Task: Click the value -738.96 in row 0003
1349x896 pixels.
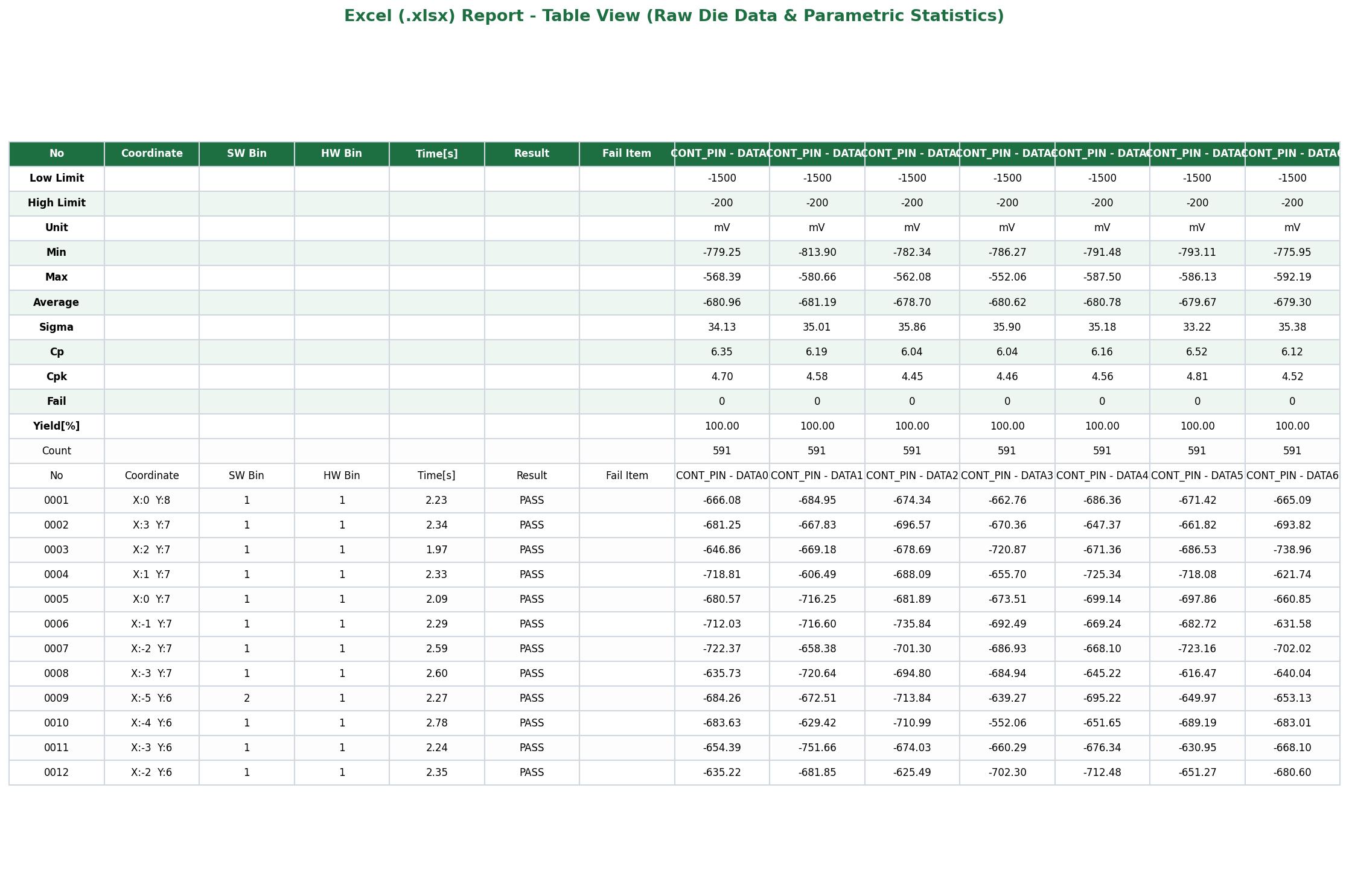Action: [1292, 550]
